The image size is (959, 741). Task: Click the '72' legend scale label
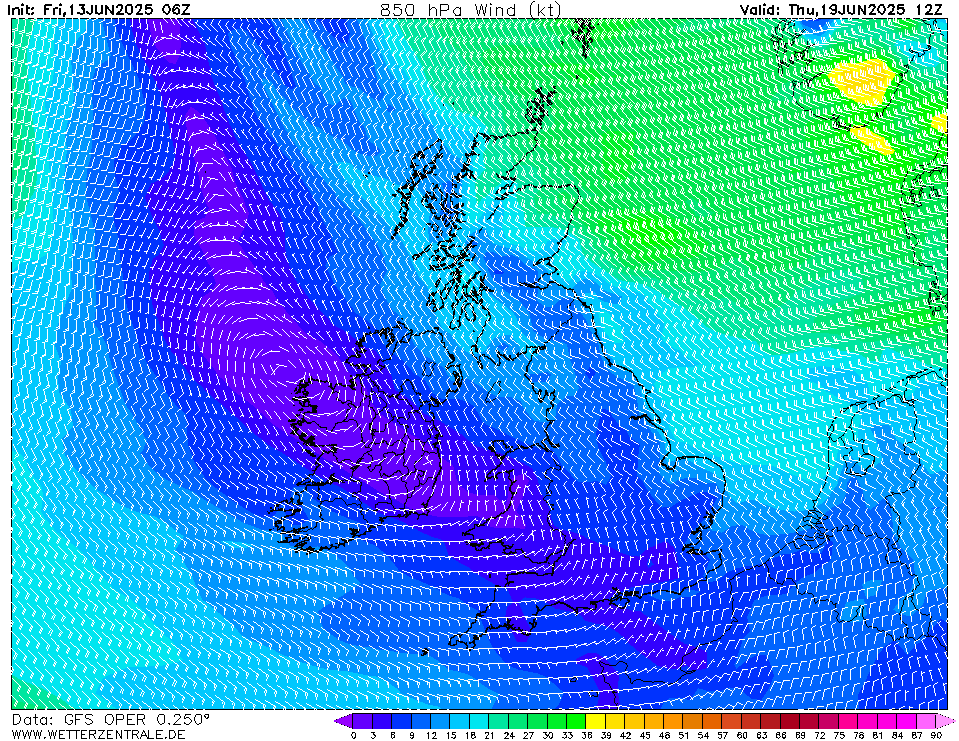[820, 735]
